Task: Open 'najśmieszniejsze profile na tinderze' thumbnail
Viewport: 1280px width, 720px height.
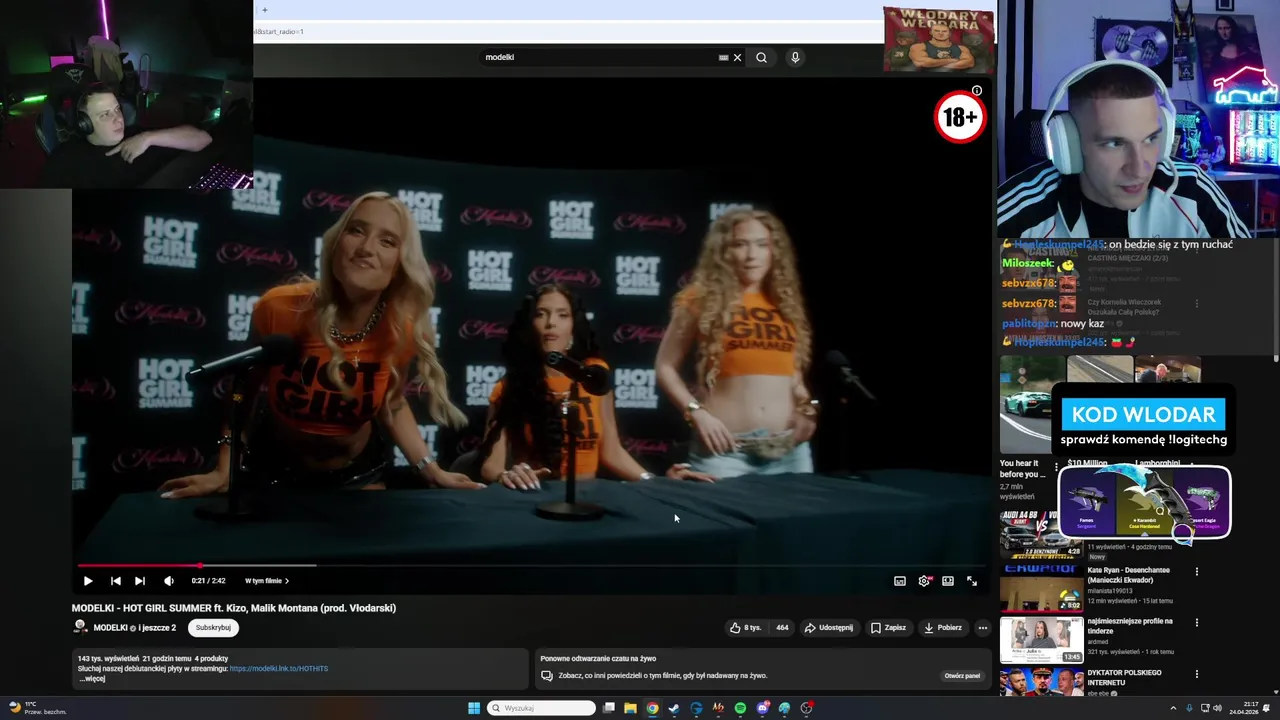Action: click(1041, 640)
